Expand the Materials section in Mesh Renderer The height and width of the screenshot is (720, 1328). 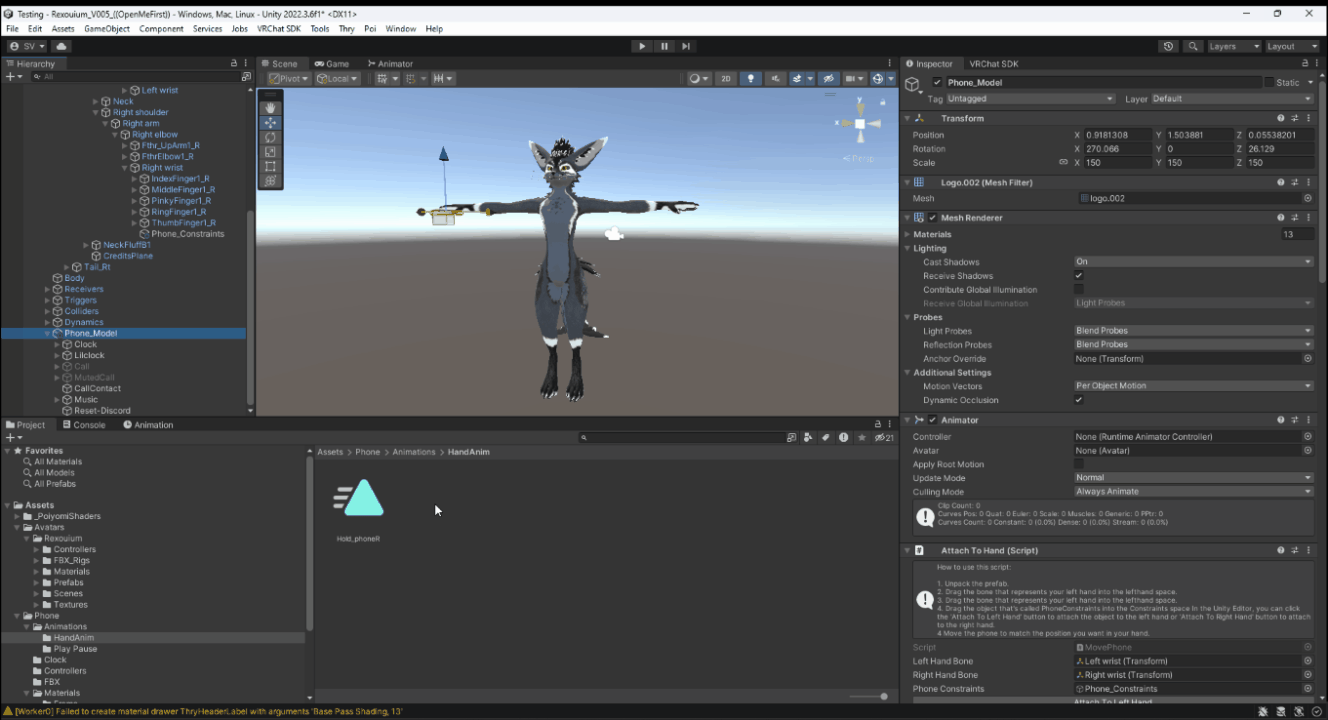pos(908,235)
